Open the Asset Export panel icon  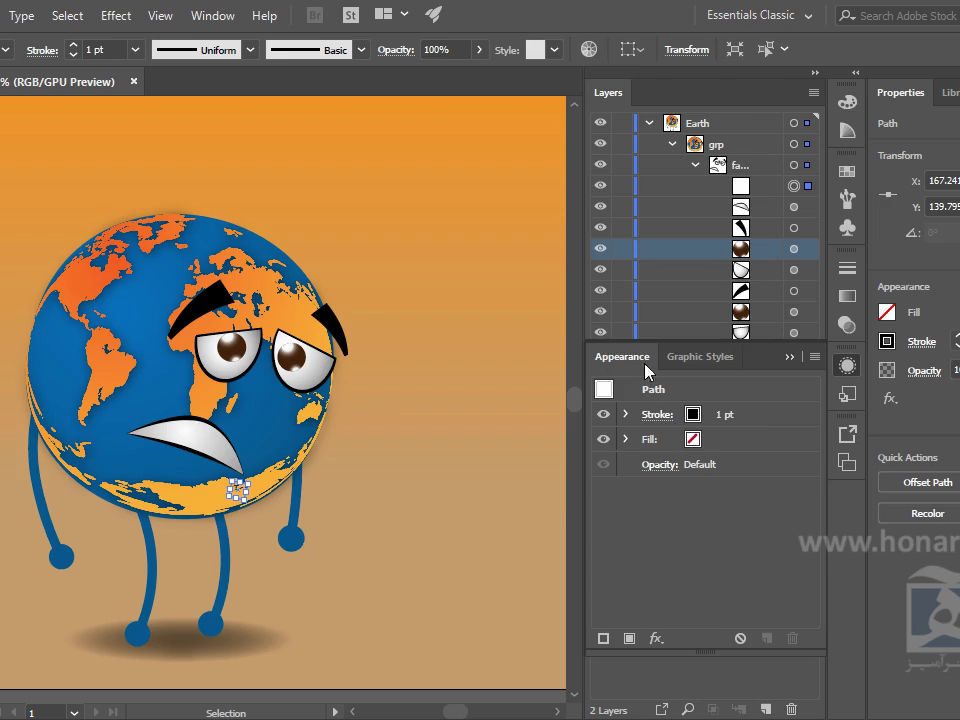(x=847, y=435)
